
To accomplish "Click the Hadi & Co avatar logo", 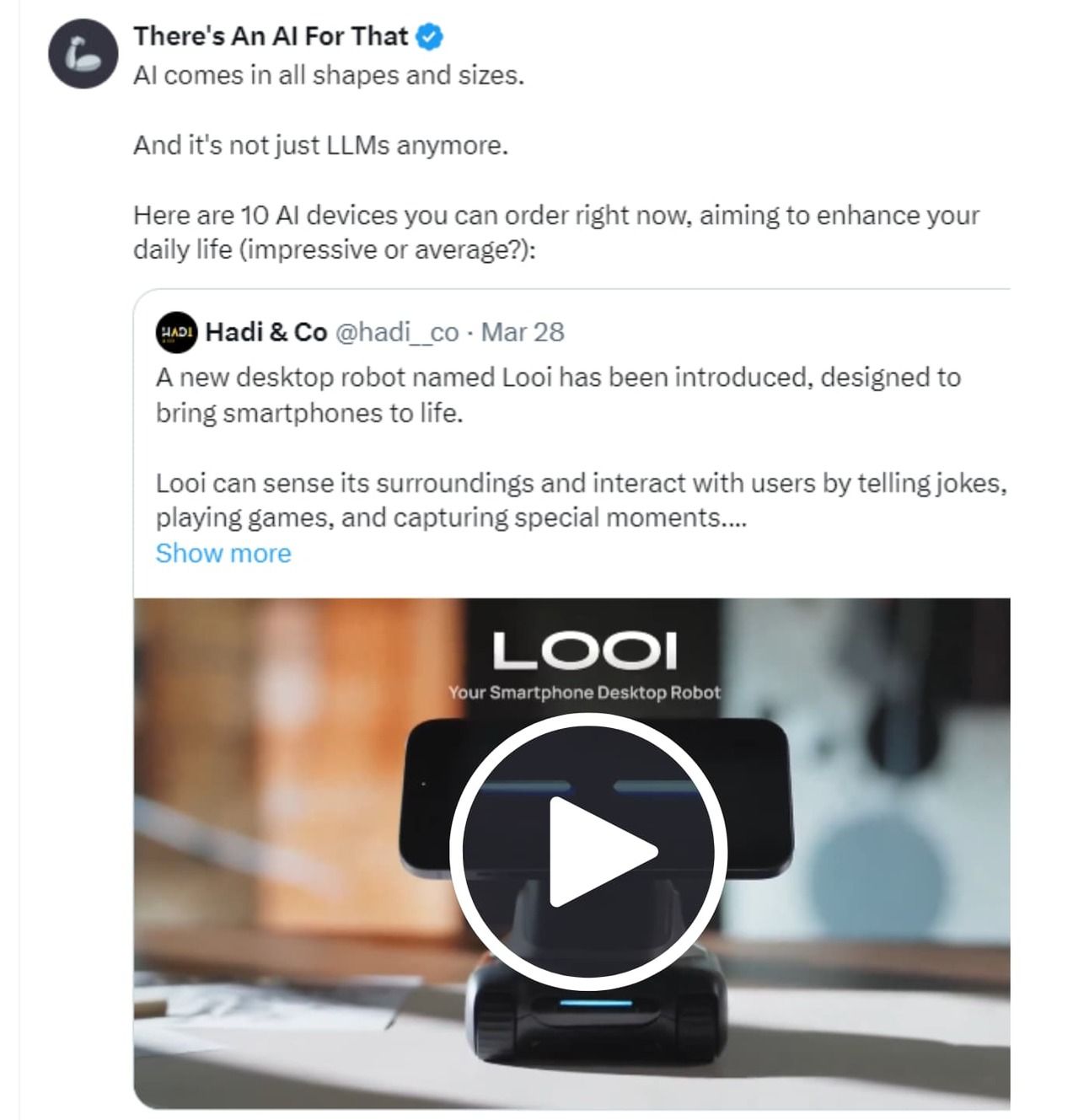I will click(176, 332).
